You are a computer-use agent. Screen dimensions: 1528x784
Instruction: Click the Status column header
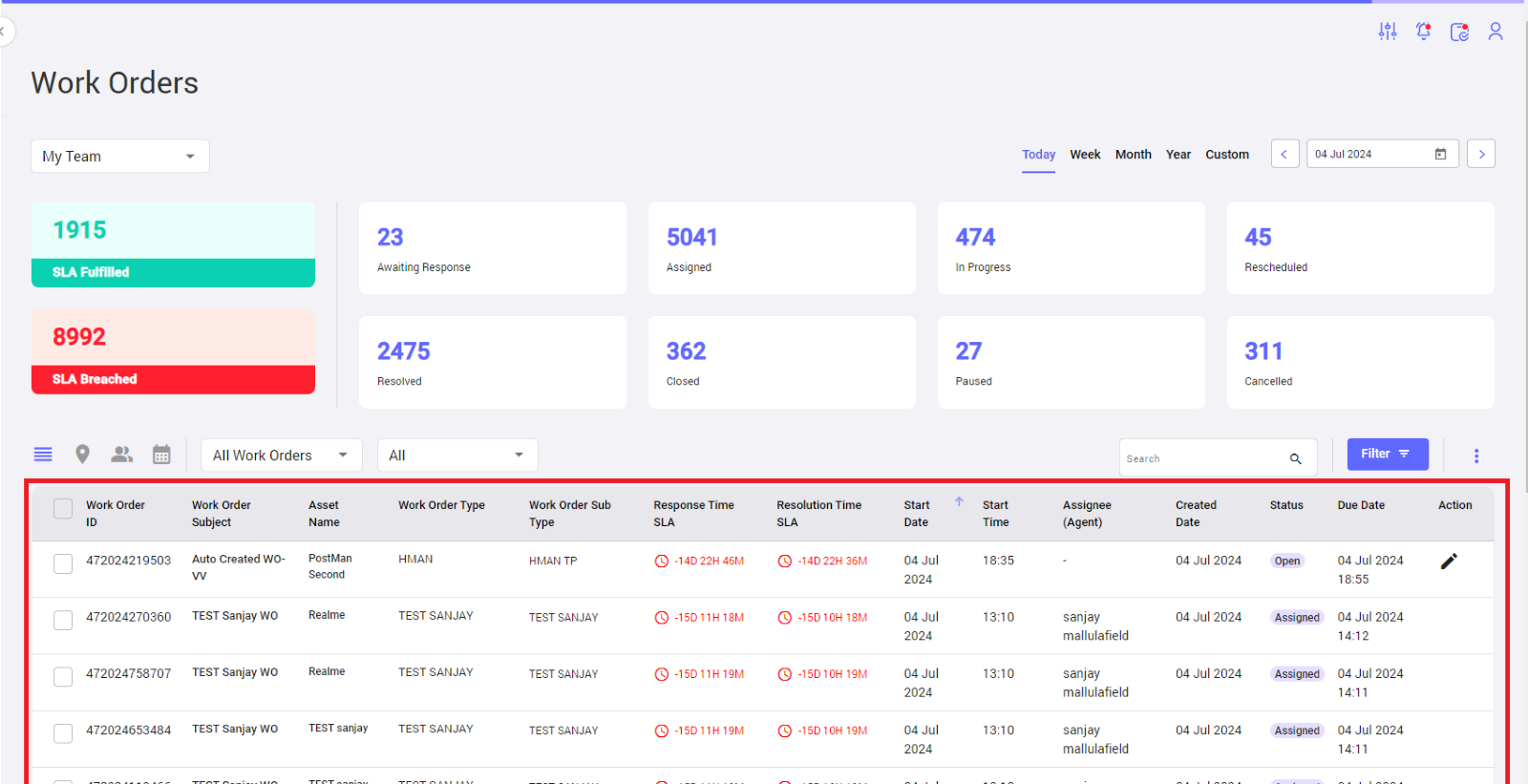point(1286,505)
